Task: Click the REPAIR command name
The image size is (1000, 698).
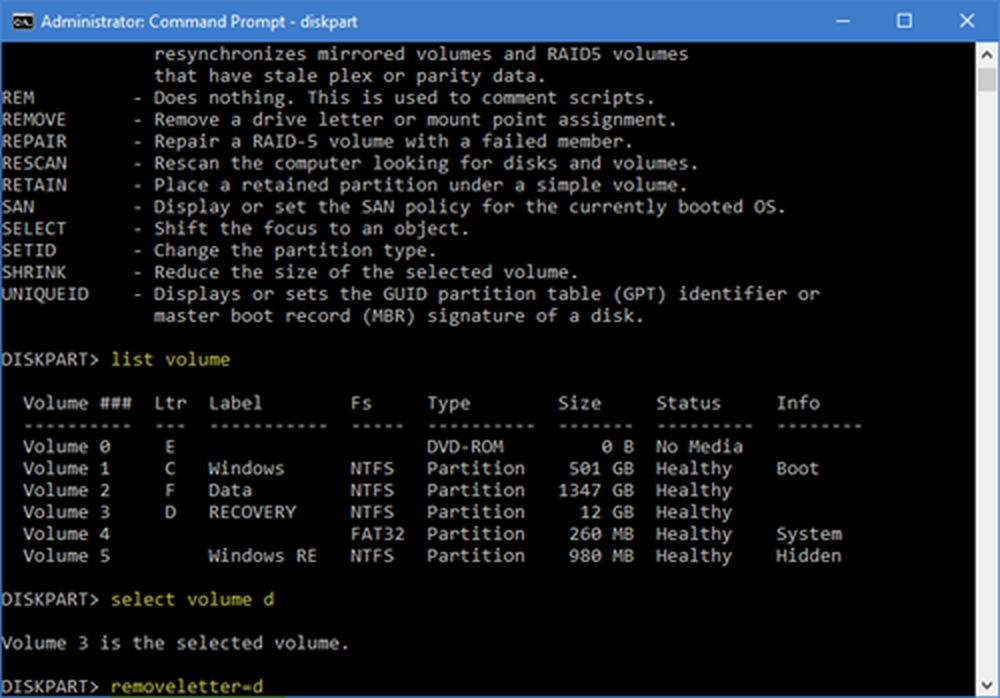Action: pos(34,142)
